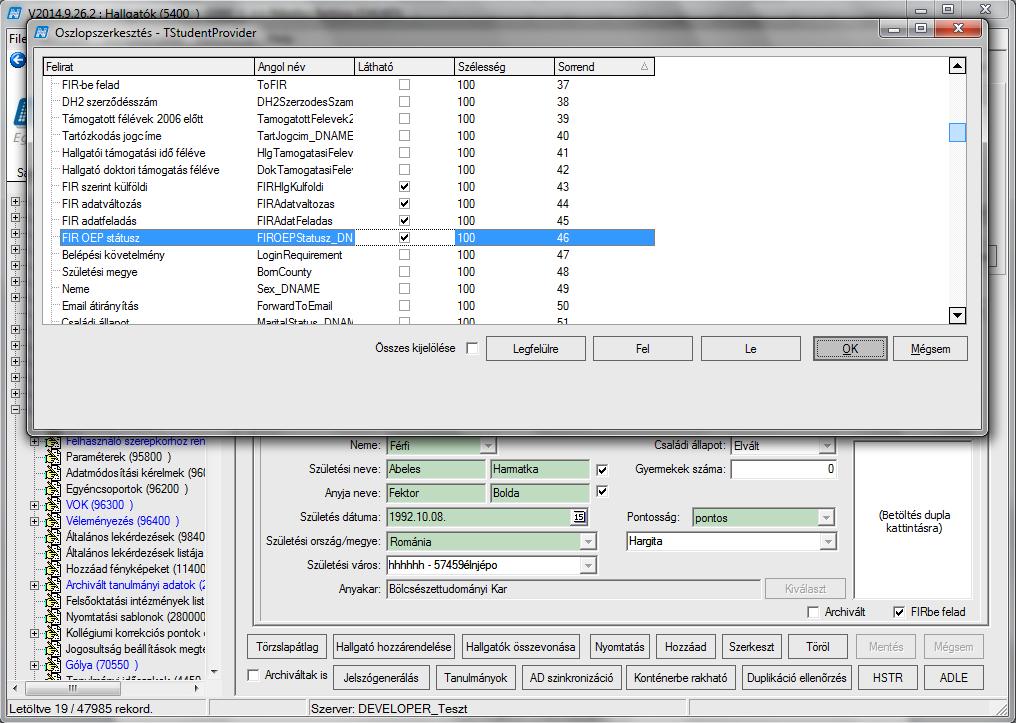Click the folder icon beside Egyéncsoportok (96200)
Viewport: 1016px width, 723px height.
[x=52, y=489]
